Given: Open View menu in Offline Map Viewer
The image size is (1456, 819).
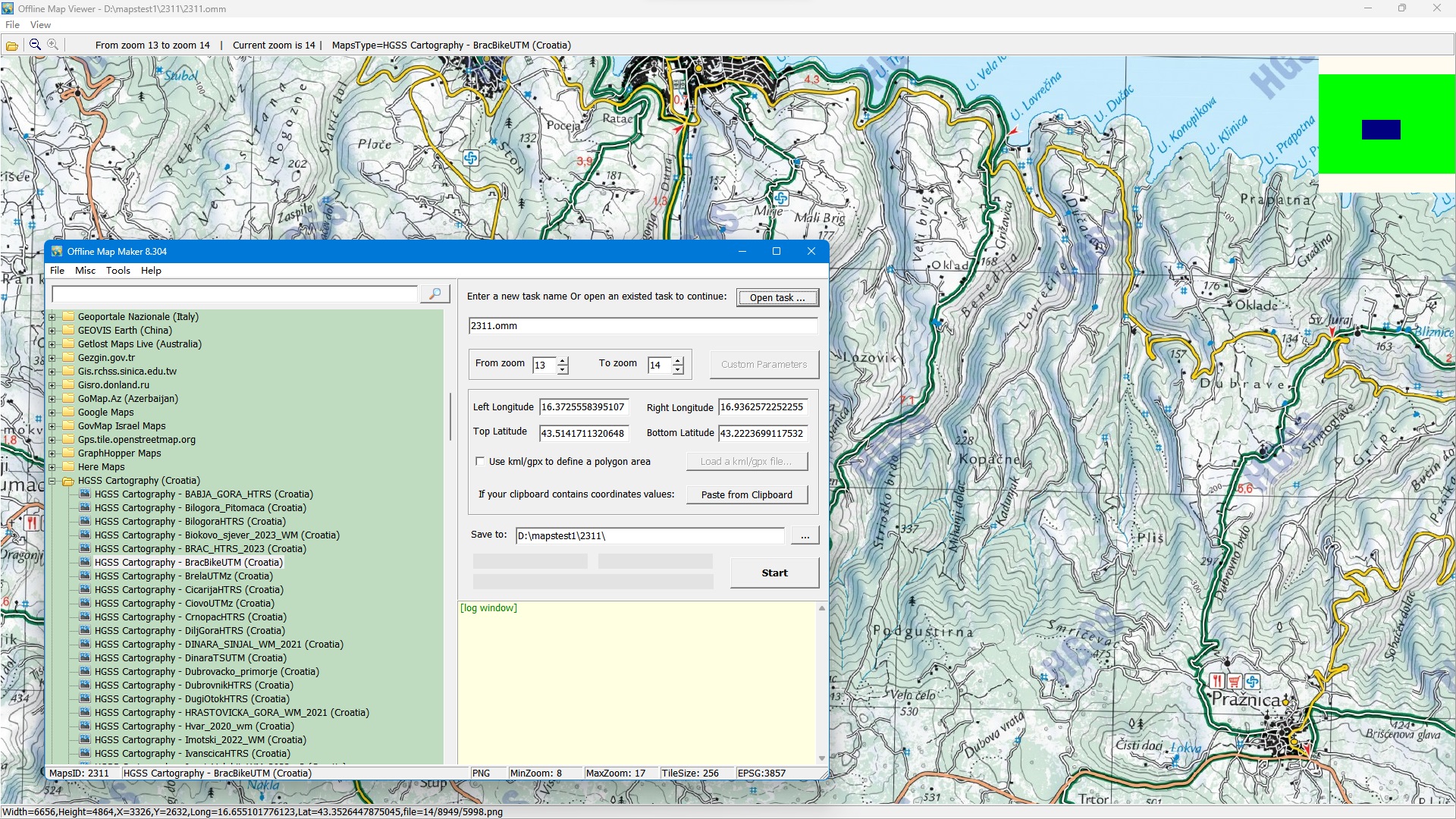Looking at the screenshot, I should 40,25.
